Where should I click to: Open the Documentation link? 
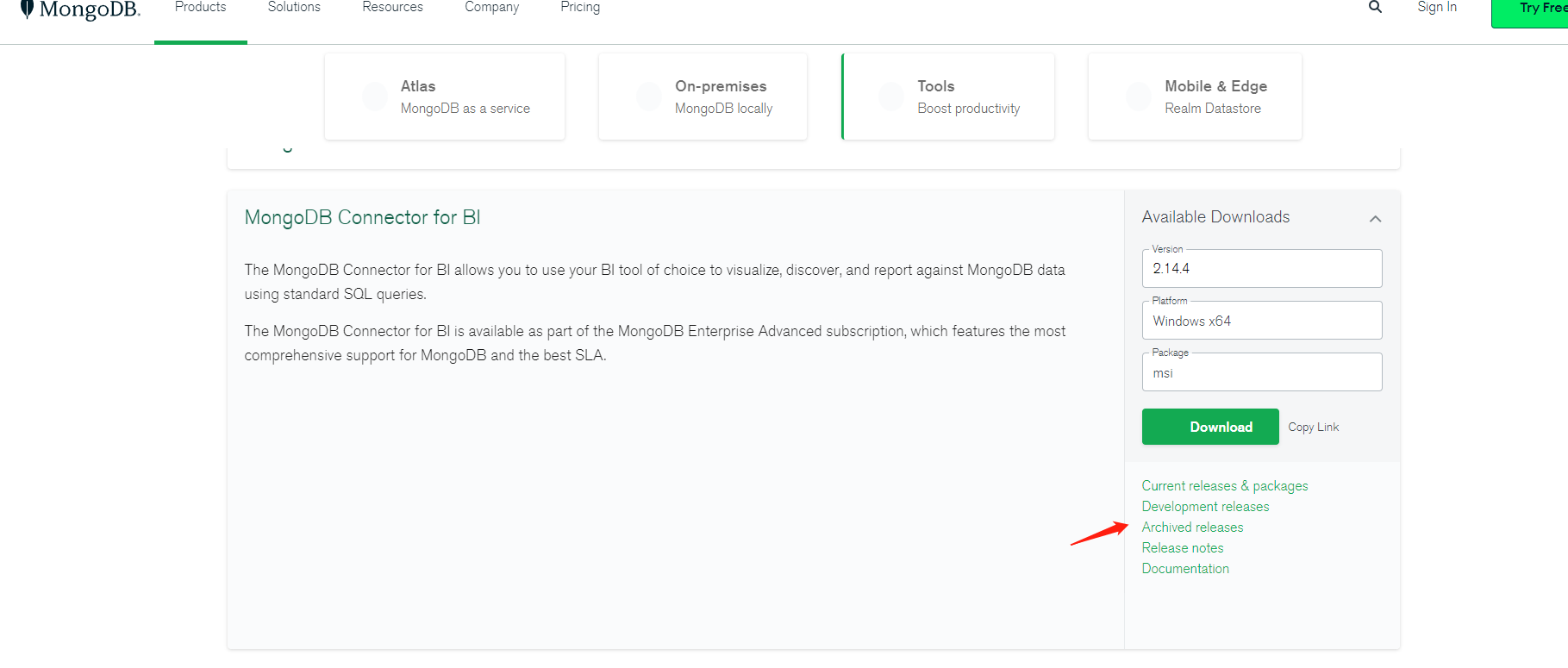pos(1185,569)
